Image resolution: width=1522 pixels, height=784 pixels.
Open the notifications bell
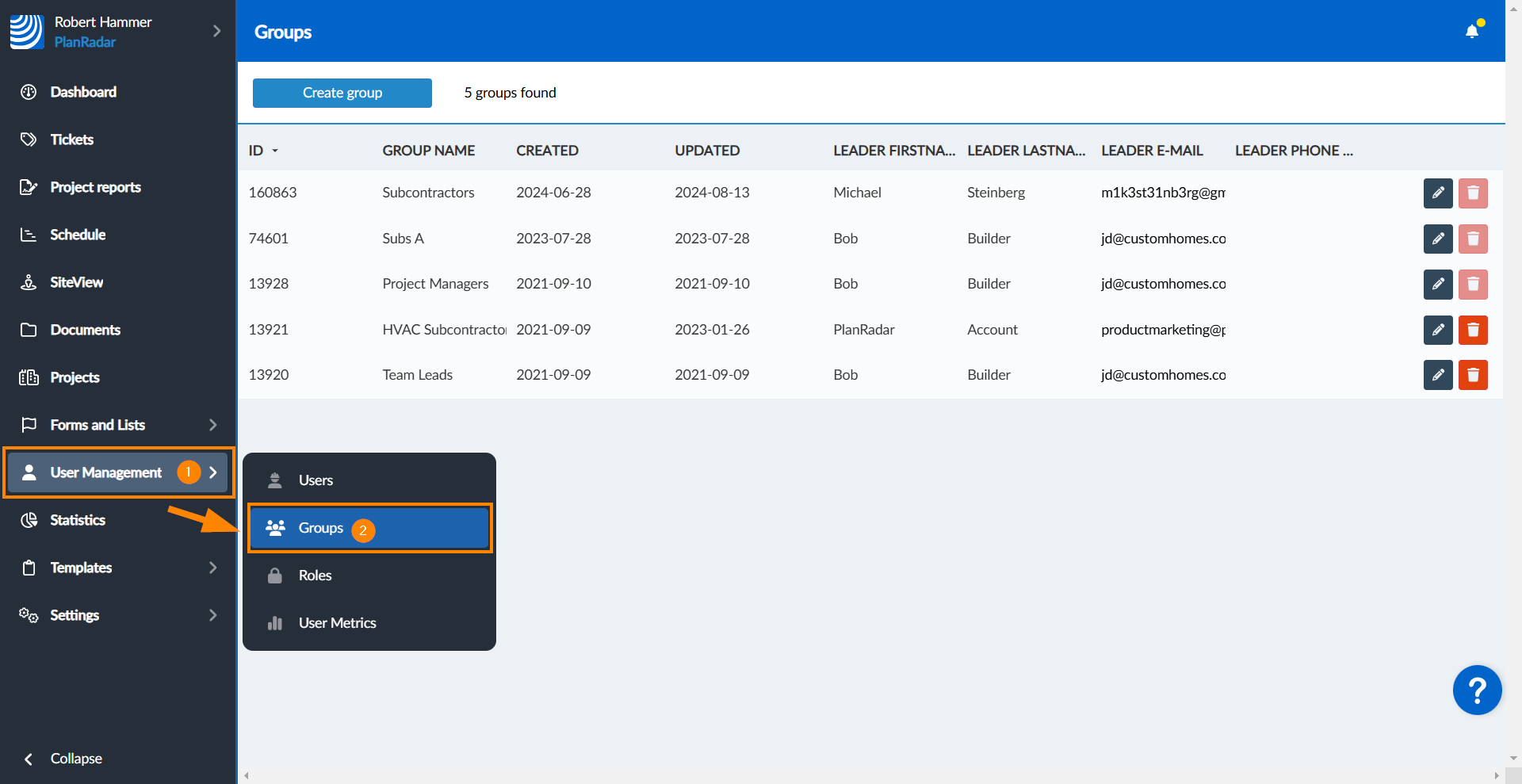[1472, 31]
